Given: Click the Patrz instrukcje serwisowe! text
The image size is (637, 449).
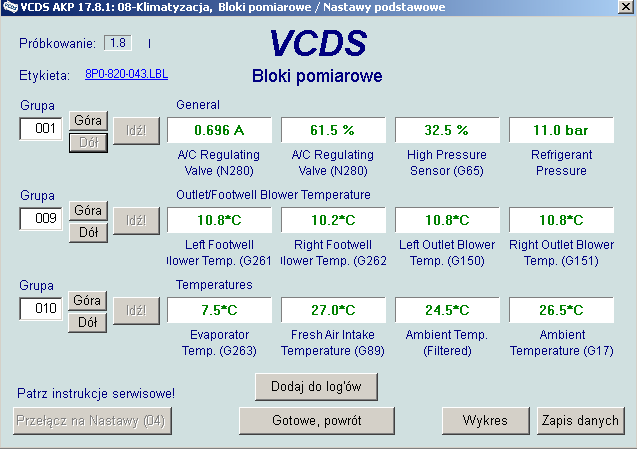Looking at the screenshot, I should (x=96, y=393).
